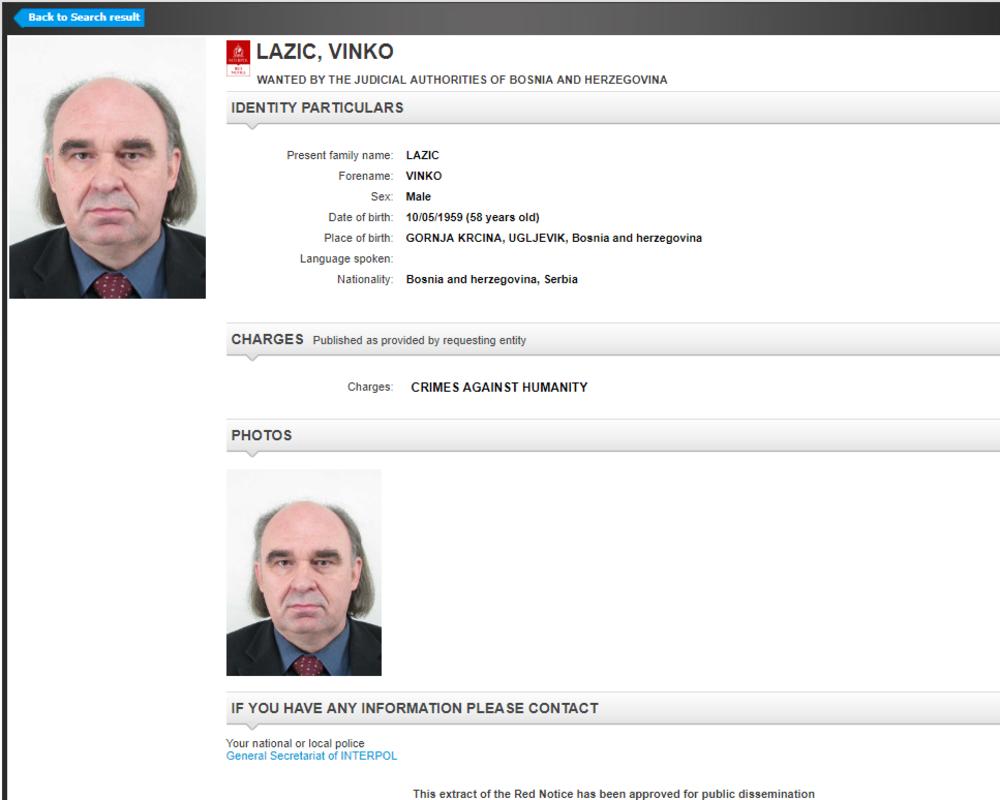
Task: Click the wanted by judicial authorities subtitle
Action: 462,80
